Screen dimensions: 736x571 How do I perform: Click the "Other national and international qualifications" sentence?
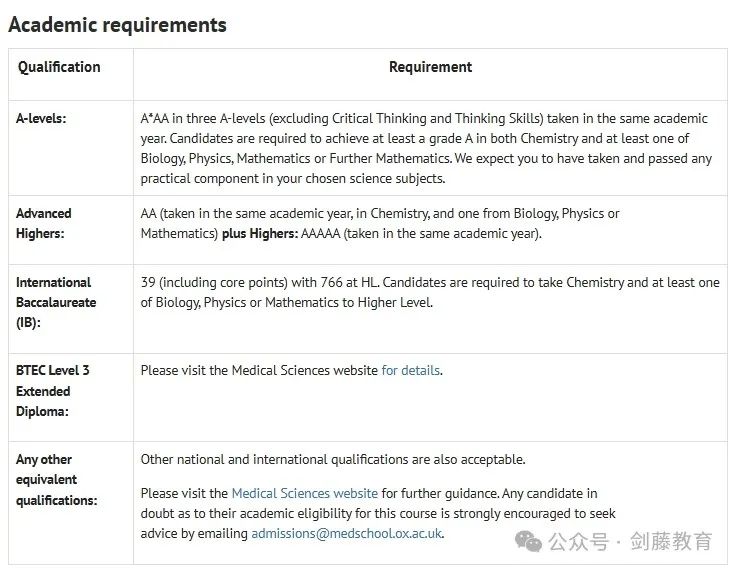pos(332,459)
